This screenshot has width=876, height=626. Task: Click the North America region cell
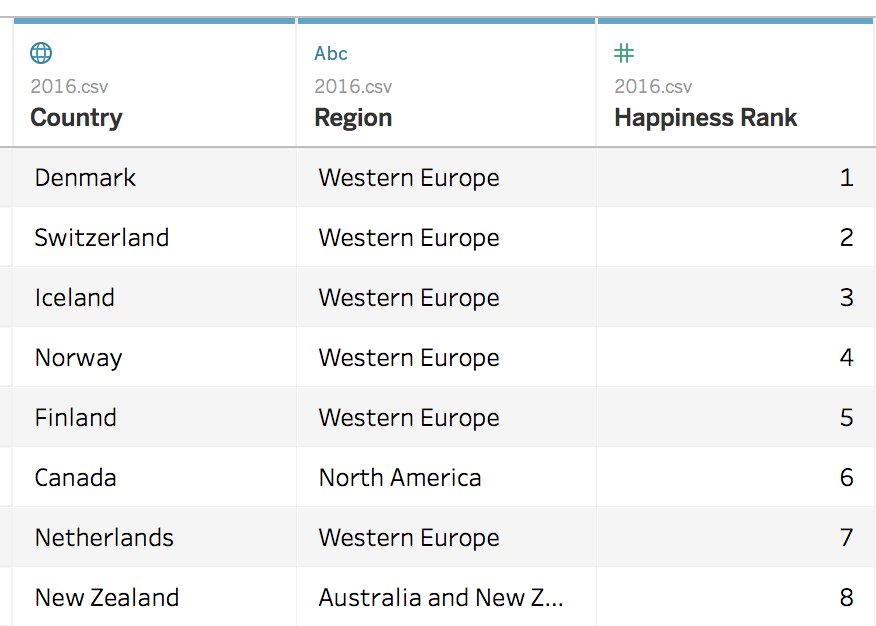coord(400,478)
